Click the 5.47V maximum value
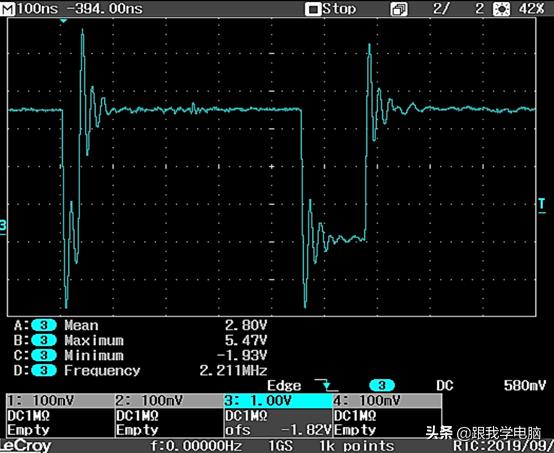The width and height of the screenshot is (554, 453). pyautogui.click(x=246, y=340)
